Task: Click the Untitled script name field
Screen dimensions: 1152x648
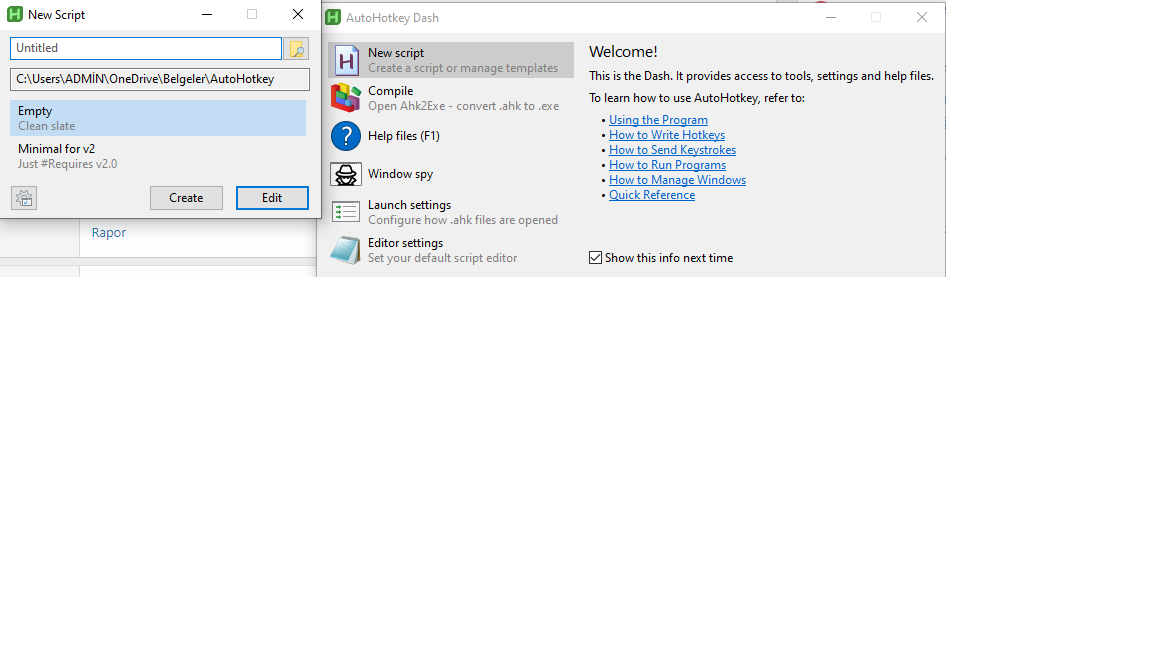Action: click(145, 48)
